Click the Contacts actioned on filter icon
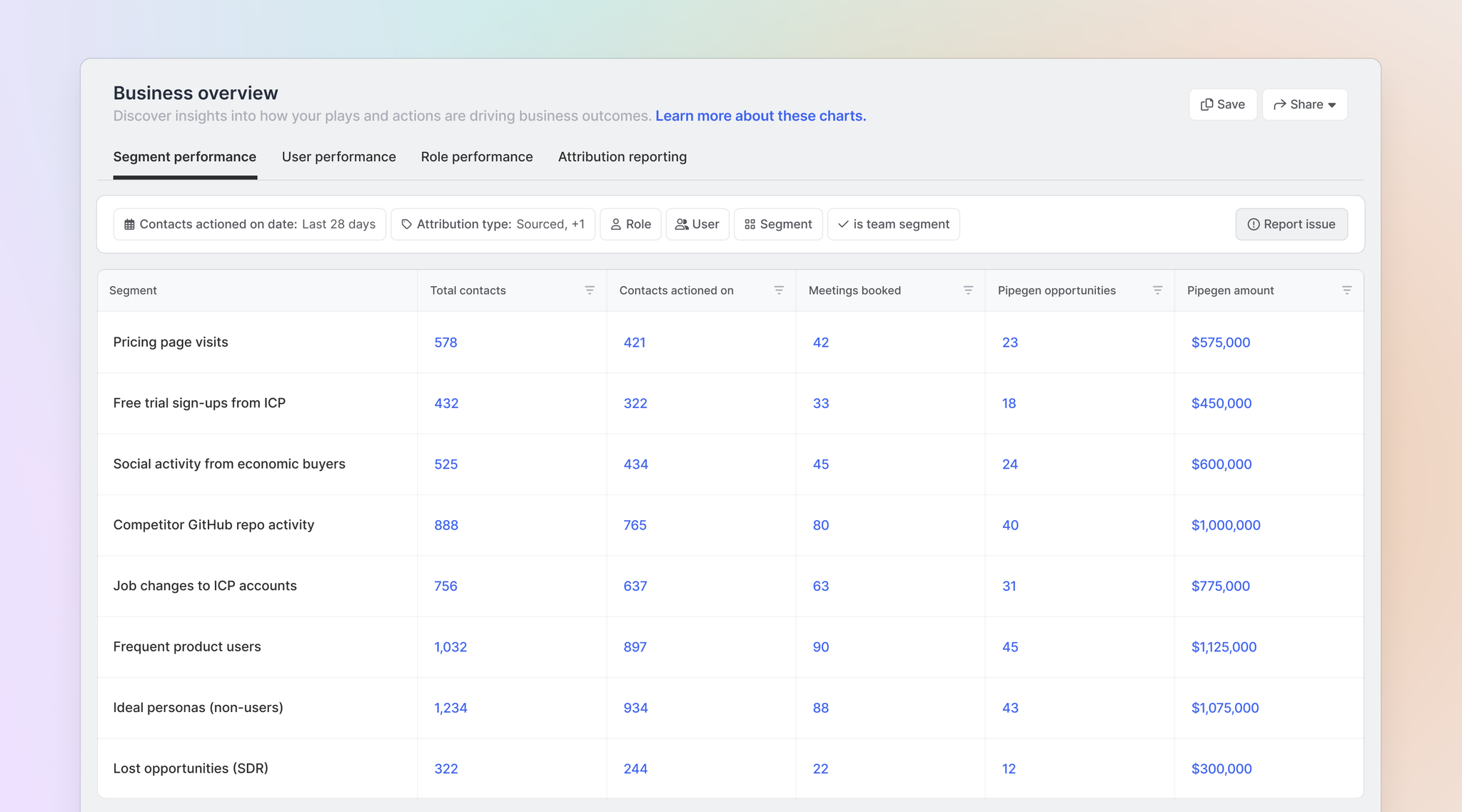The image size is (1462, 812). 779,290
